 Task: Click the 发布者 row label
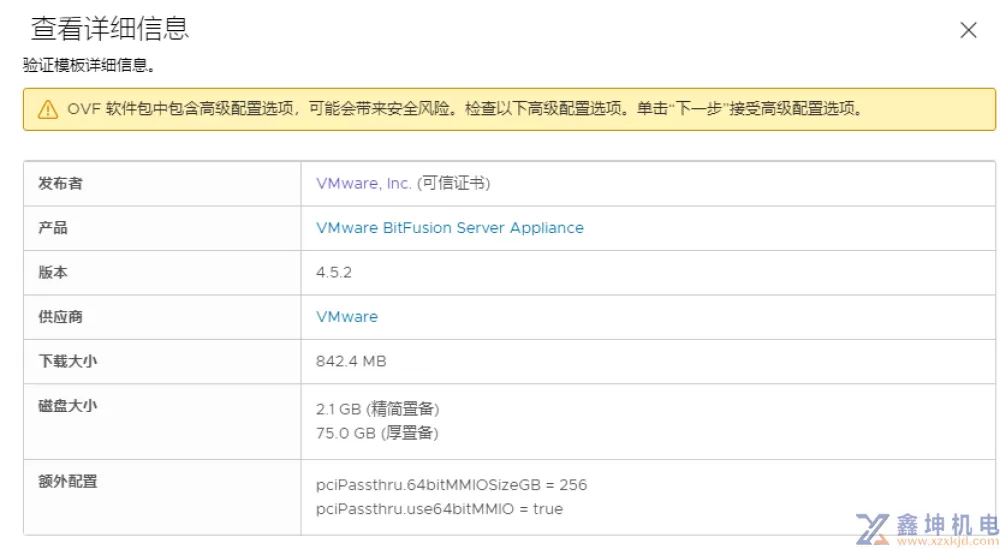tap(61, 184)
